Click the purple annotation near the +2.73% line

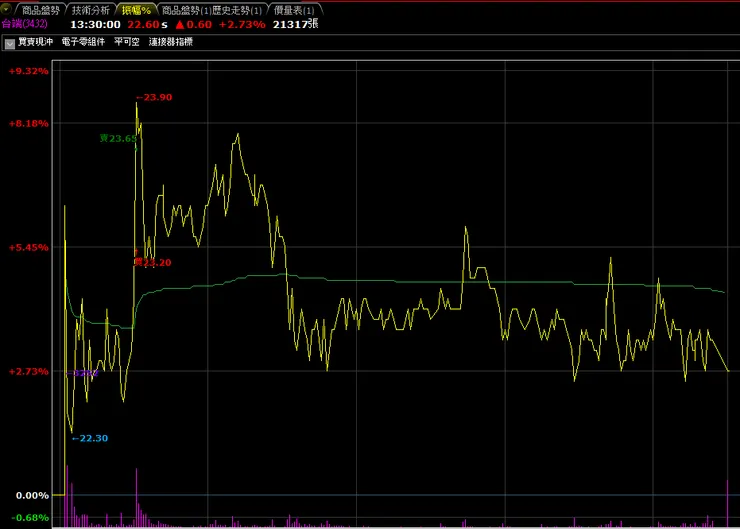point(82,373)
